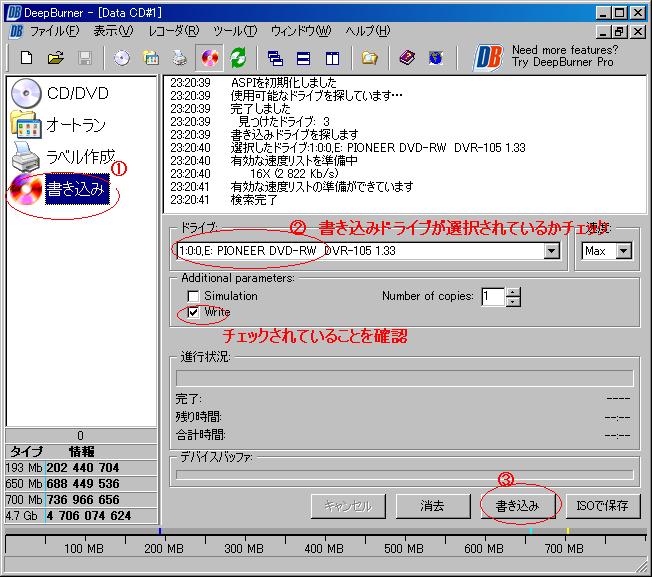The image size is (652, 577).
Task: Open the レコーダ(R) menu
Action: (173, 31)
